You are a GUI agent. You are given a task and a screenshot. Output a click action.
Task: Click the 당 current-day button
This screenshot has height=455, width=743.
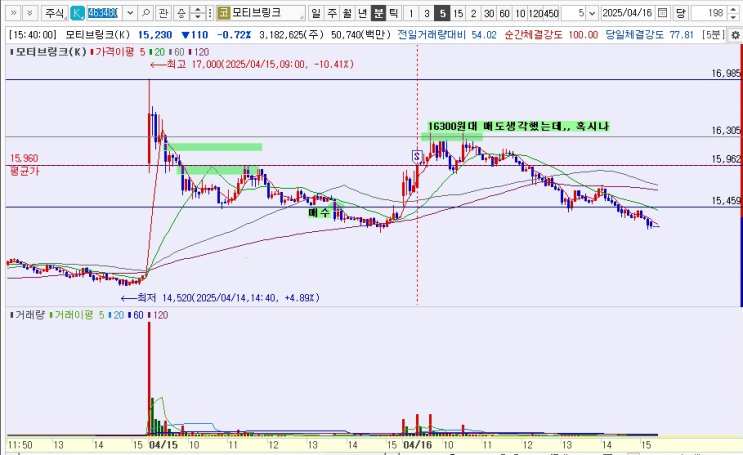[x=680, y=13]
